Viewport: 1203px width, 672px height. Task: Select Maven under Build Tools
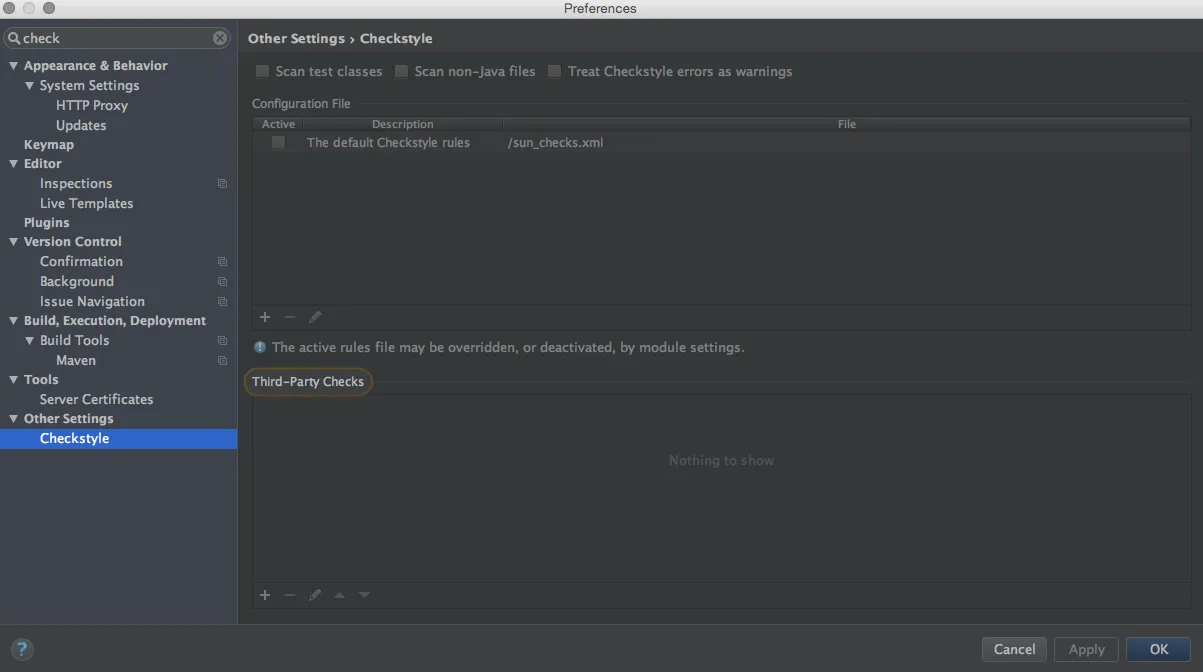[x=76, y=360]
